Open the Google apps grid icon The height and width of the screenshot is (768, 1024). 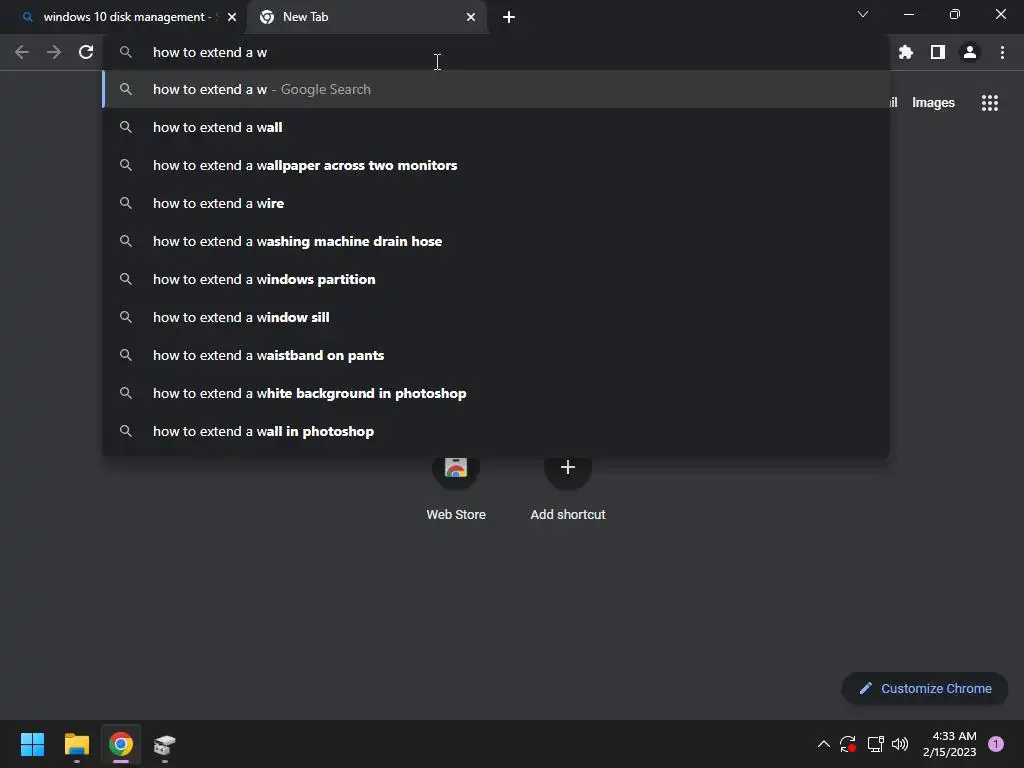[990, 103]
